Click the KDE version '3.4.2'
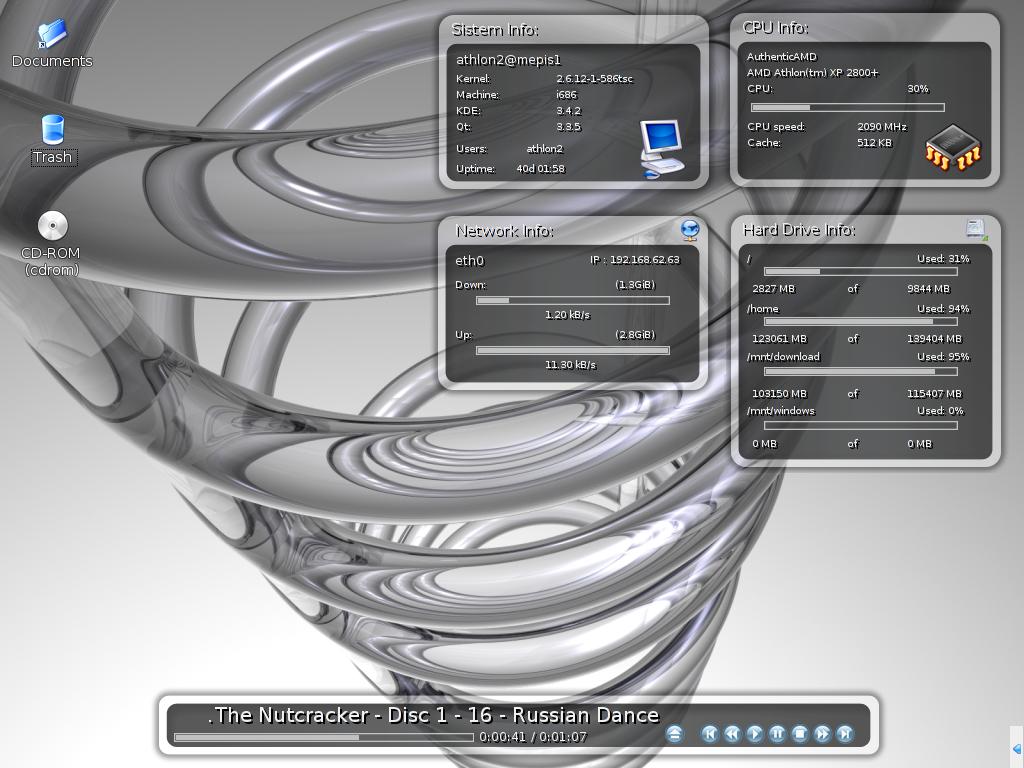 pyautogui.click(x=569, y=111)
